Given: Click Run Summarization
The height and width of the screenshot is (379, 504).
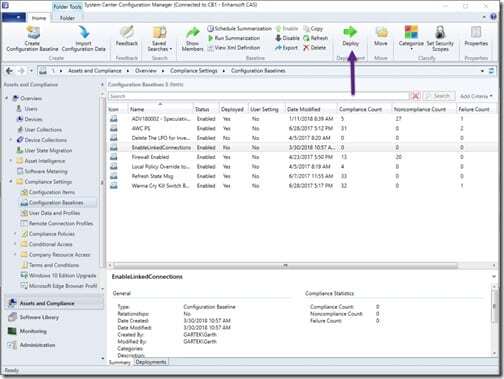Looking at the screenshot, I should 234,38.
